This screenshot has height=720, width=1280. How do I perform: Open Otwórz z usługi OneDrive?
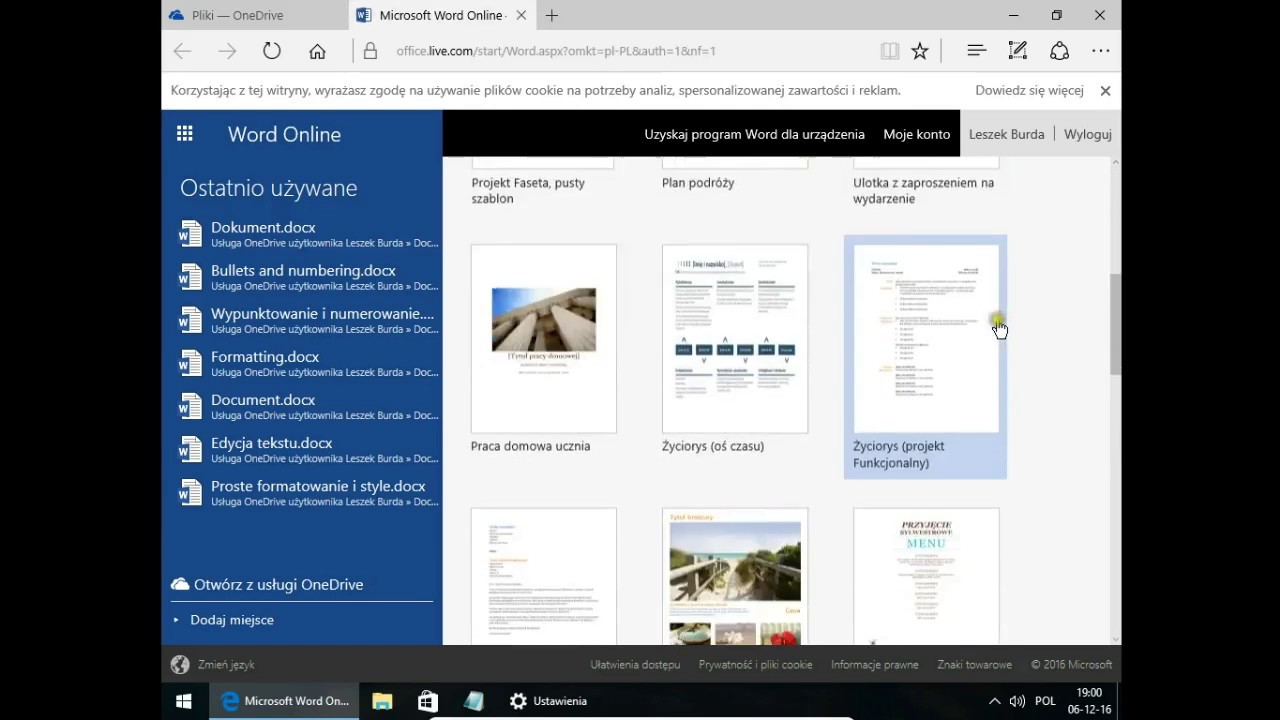pos(267,584)
